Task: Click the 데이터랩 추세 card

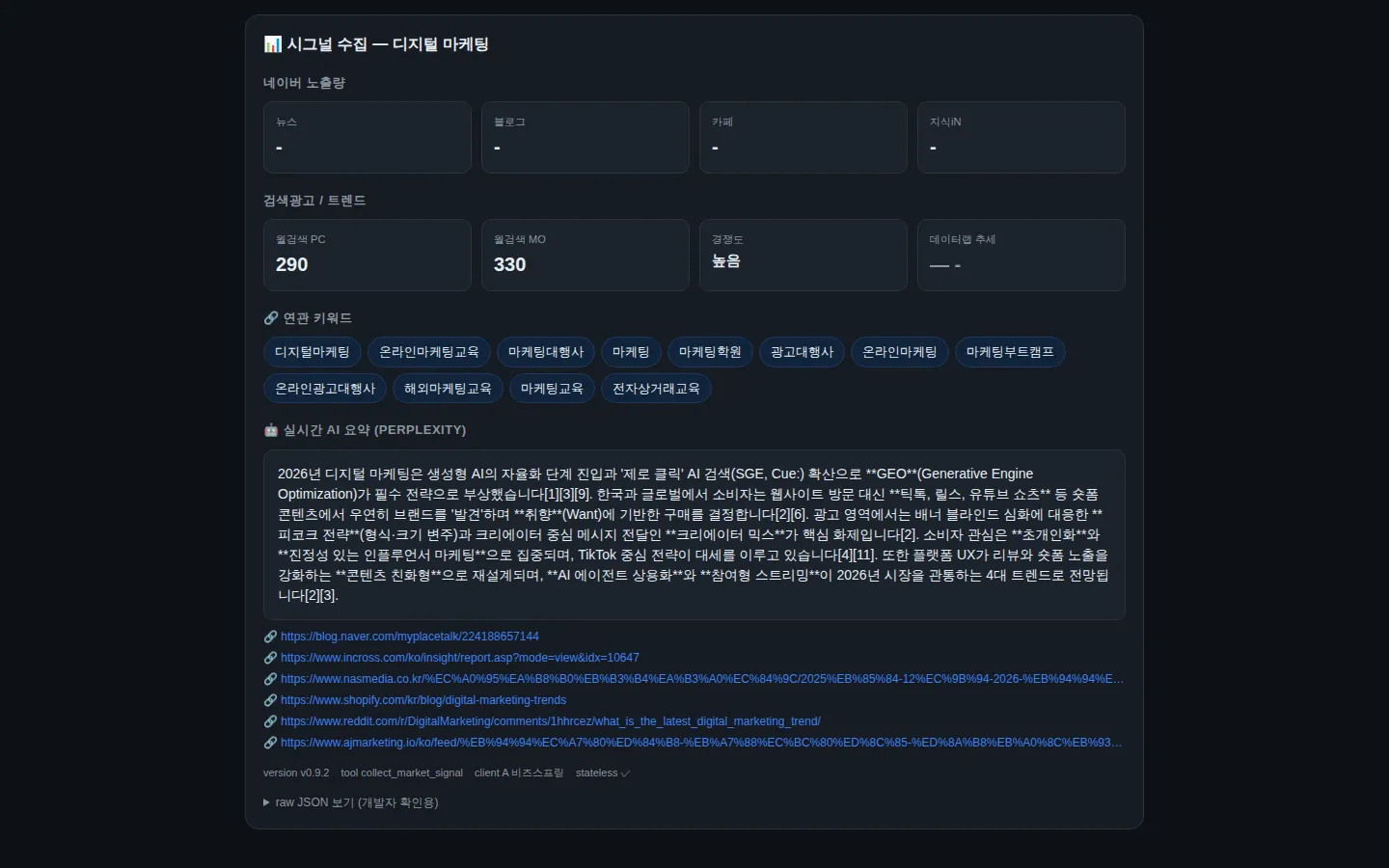Action: [1021, 255]
